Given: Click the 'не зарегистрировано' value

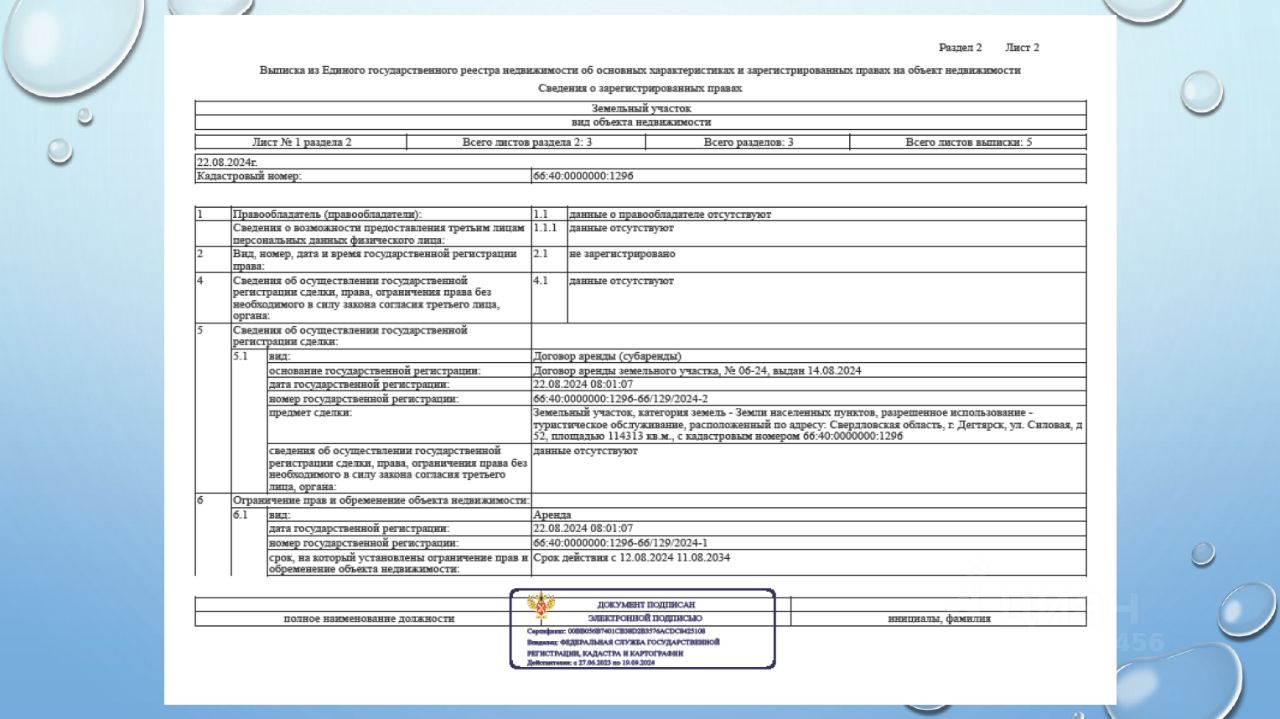Looking at the screenshot, I should point(621,254).
